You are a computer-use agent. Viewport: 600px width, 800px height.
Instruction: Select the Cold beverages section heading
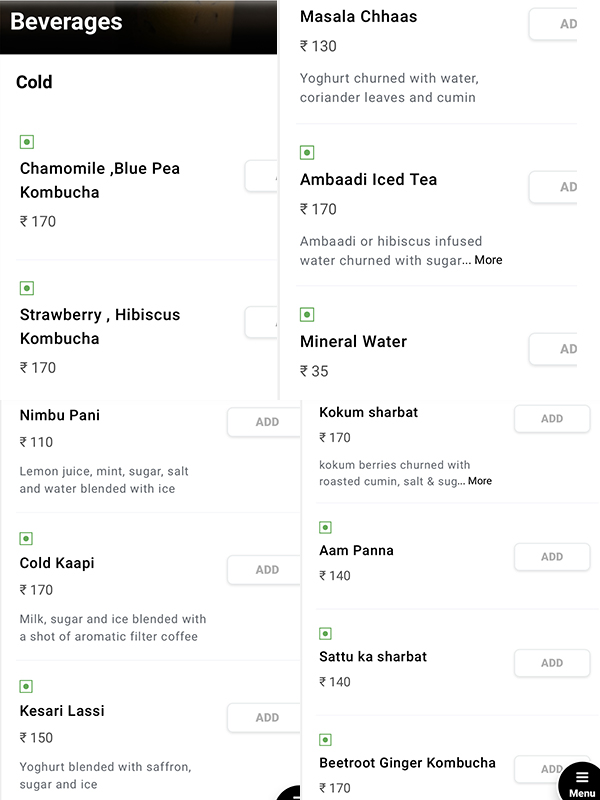tap(34, 82)
